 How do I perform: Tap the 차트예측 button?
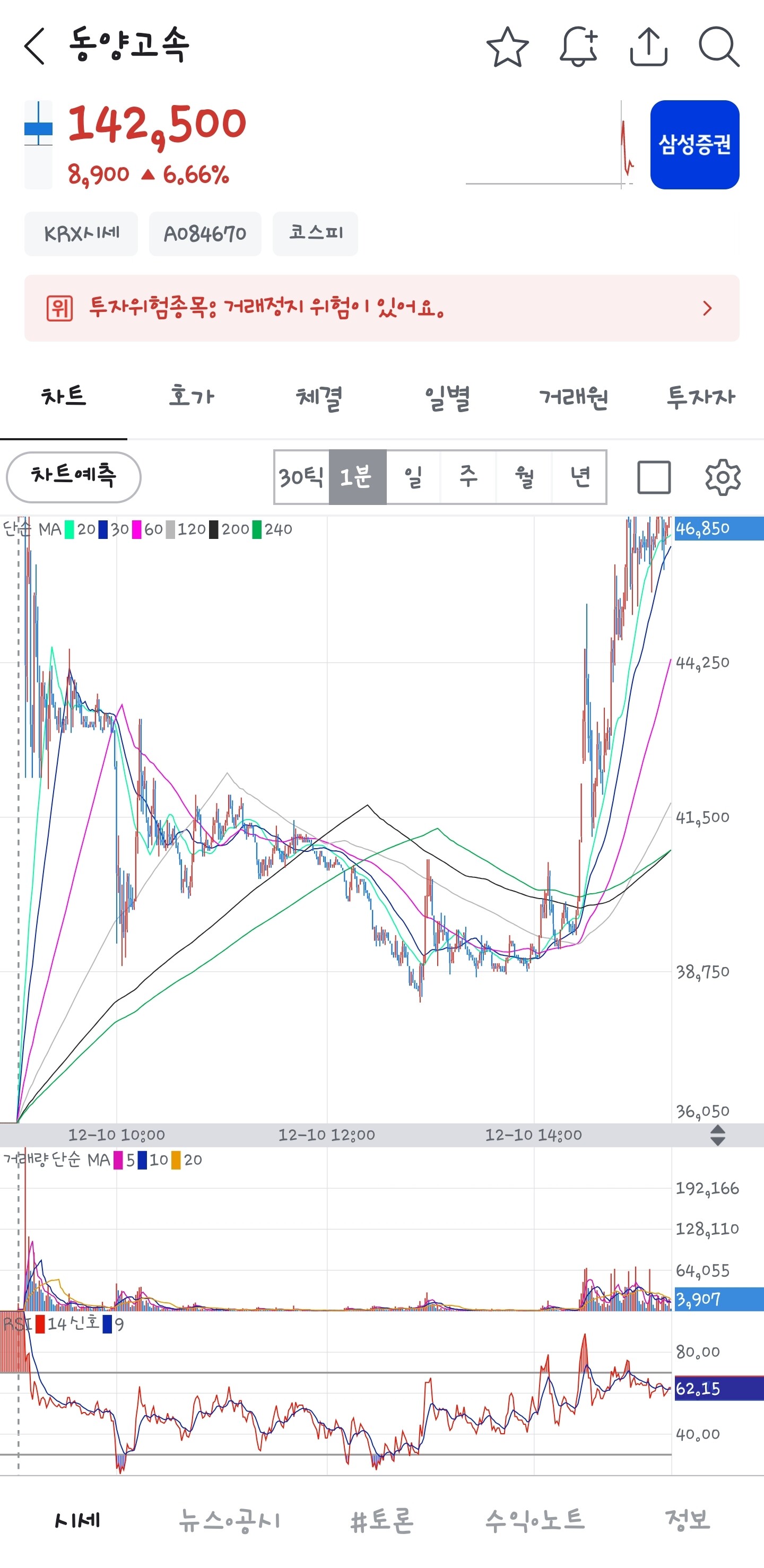click(74, 477)
